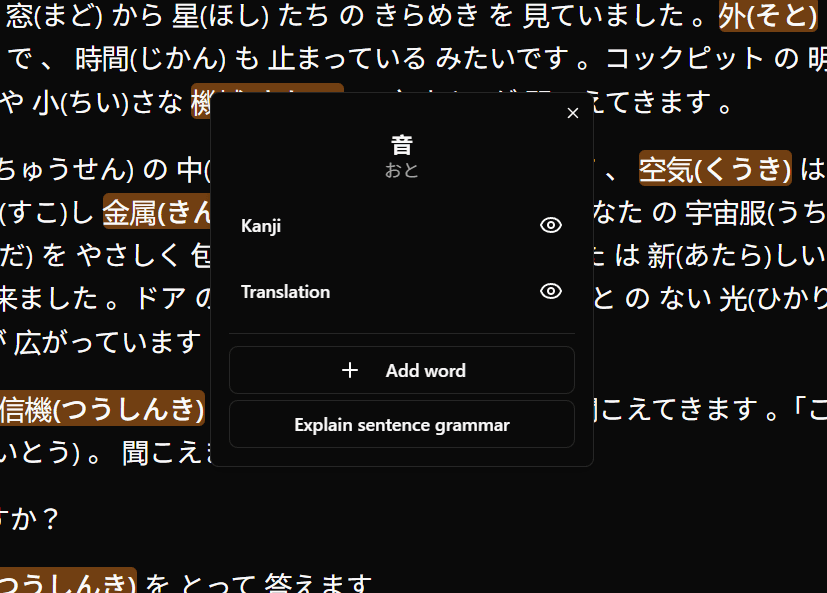
Task: Click the highlighted つうしんき at bottom
Action: pos(68,584)
